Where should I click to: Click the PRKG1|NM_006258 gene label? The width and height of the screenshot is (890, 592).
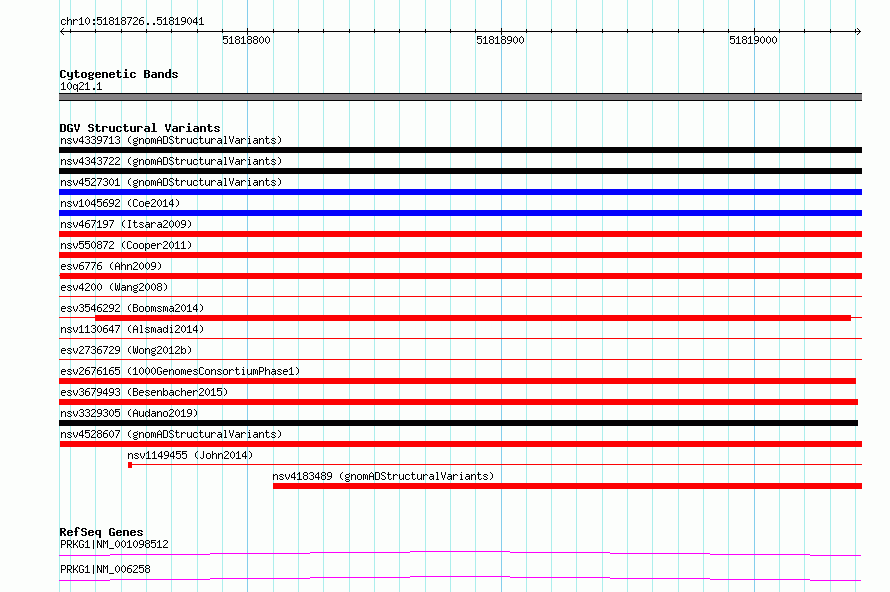click(x=105, y=569)
